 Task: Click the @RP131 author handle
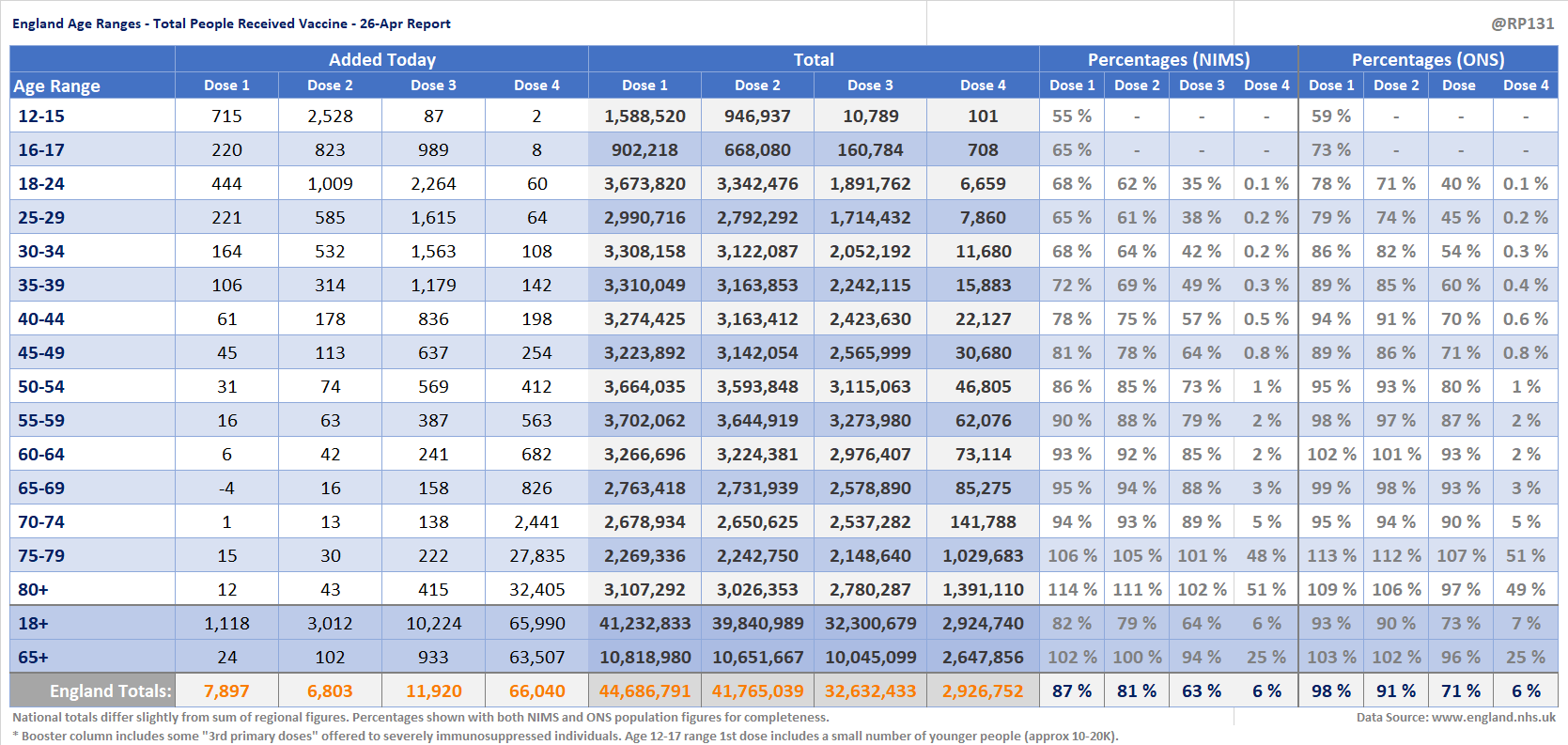pyautogui.click(x=1522, y=23)
